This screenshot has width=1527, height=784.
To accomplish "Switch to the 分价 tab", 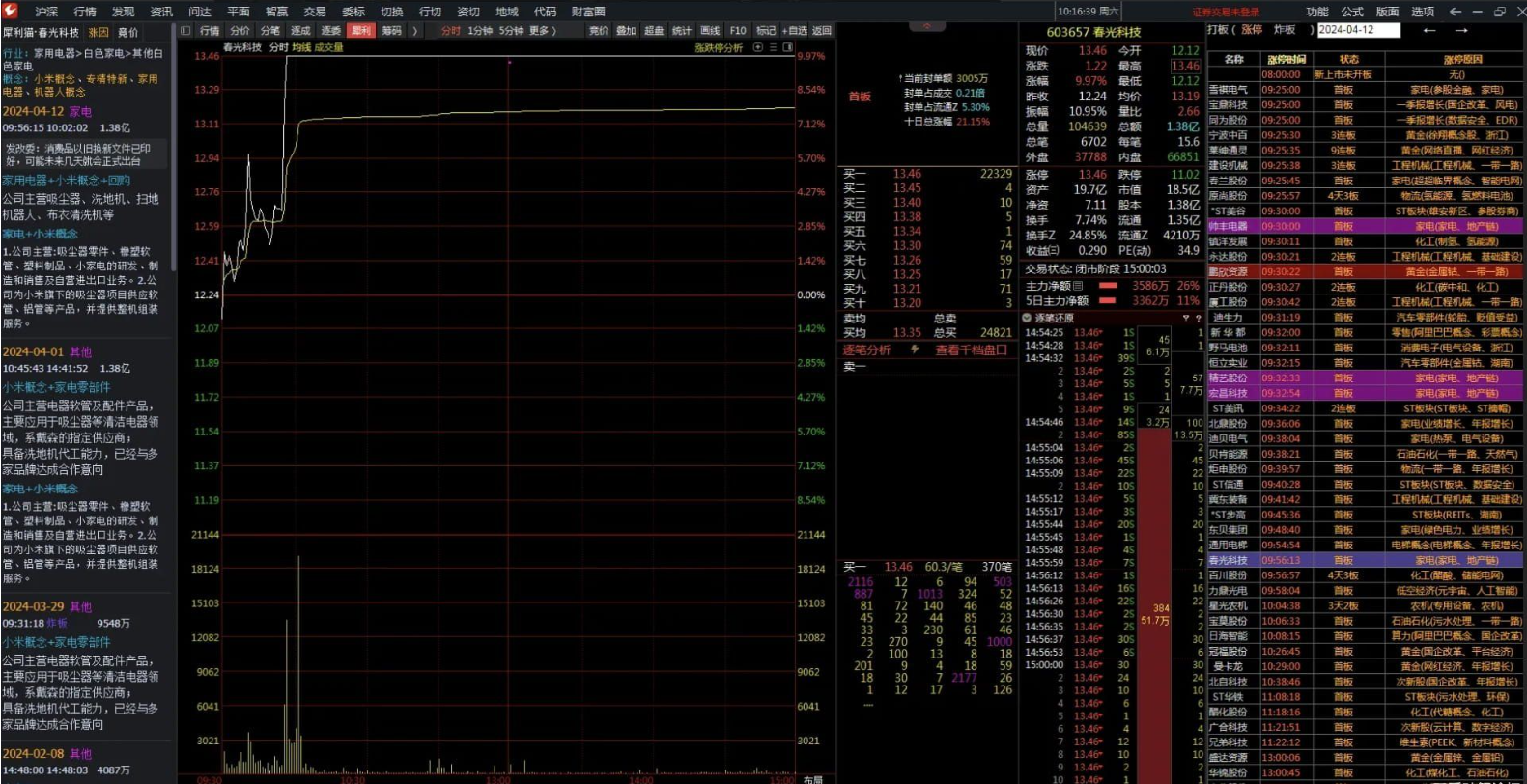I will click(240, 31).
